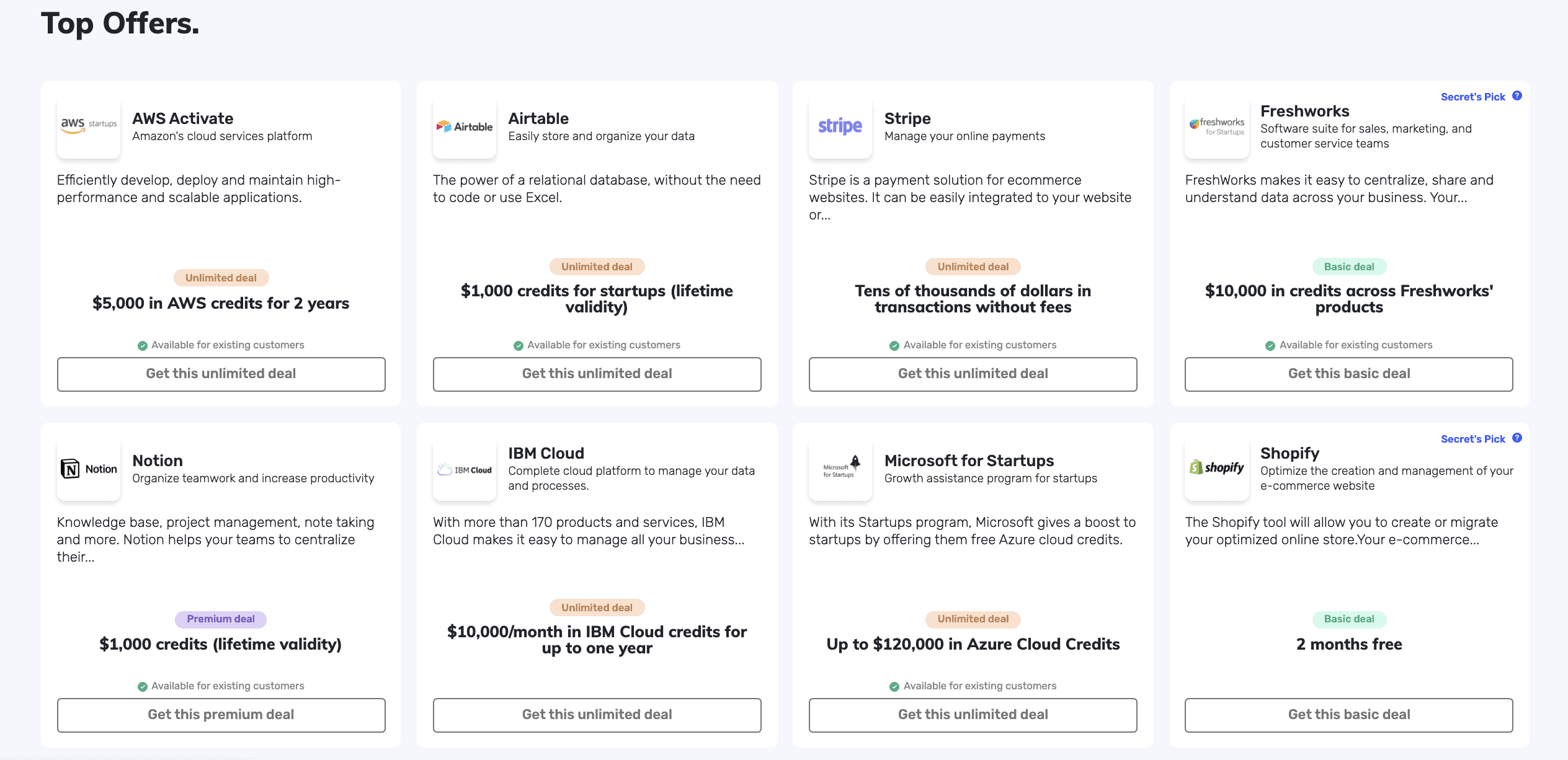Click the Shopify logo icon
This screenshot has width=1568, height=760.
click(x=1217, y=469)
